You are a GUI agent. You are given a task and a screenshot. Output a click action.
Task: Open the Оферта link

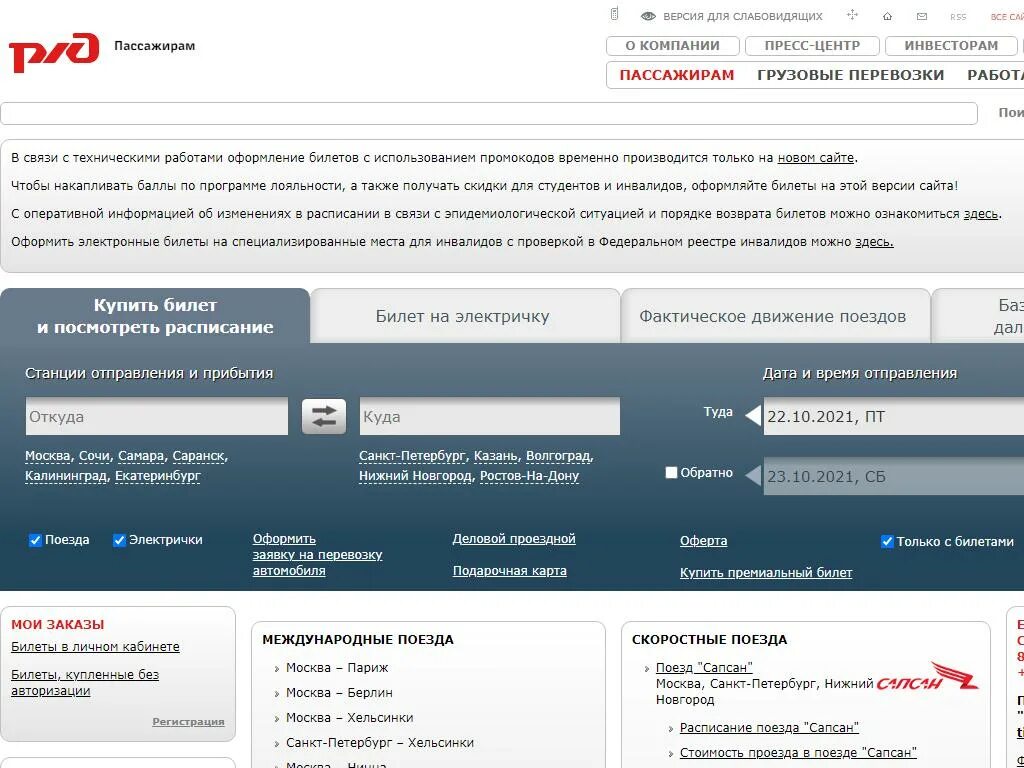coord(703,541)
